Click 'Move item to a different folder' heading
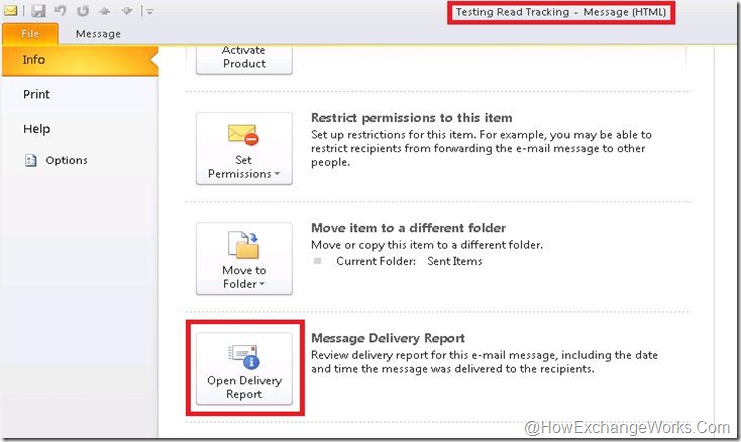The width and height of the screenshot is (741, 442). [x=408, y=228]
